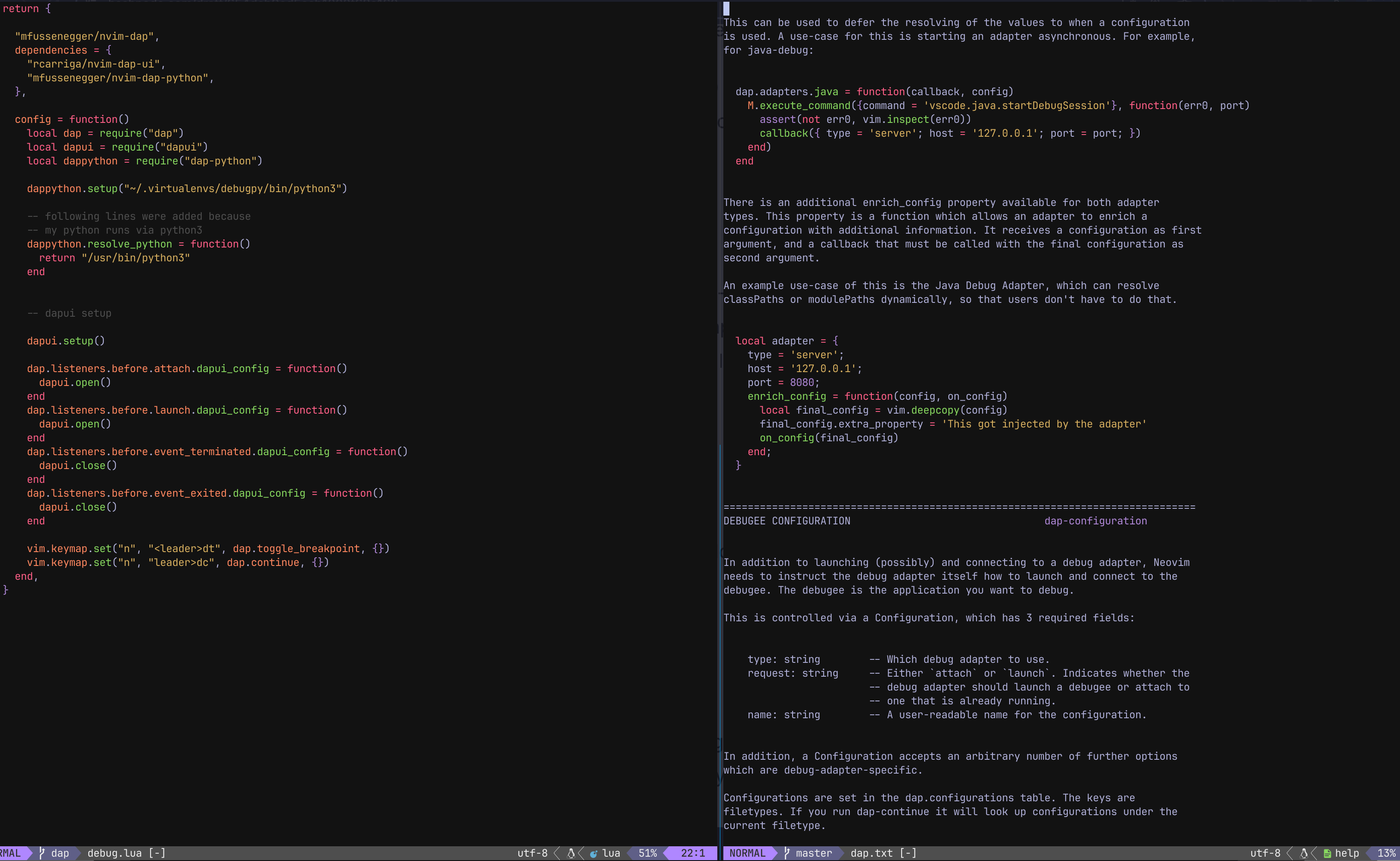Click the Lua filetype icon in statusline
This screenshot has height=861, width=1400.
point(594,854)
